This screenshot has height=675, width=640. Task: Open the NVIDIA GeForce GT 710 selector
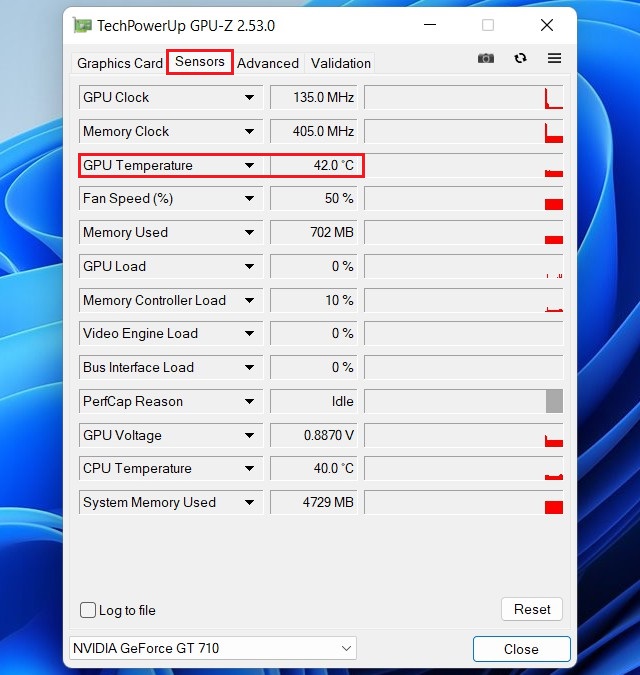coord(213,648)
